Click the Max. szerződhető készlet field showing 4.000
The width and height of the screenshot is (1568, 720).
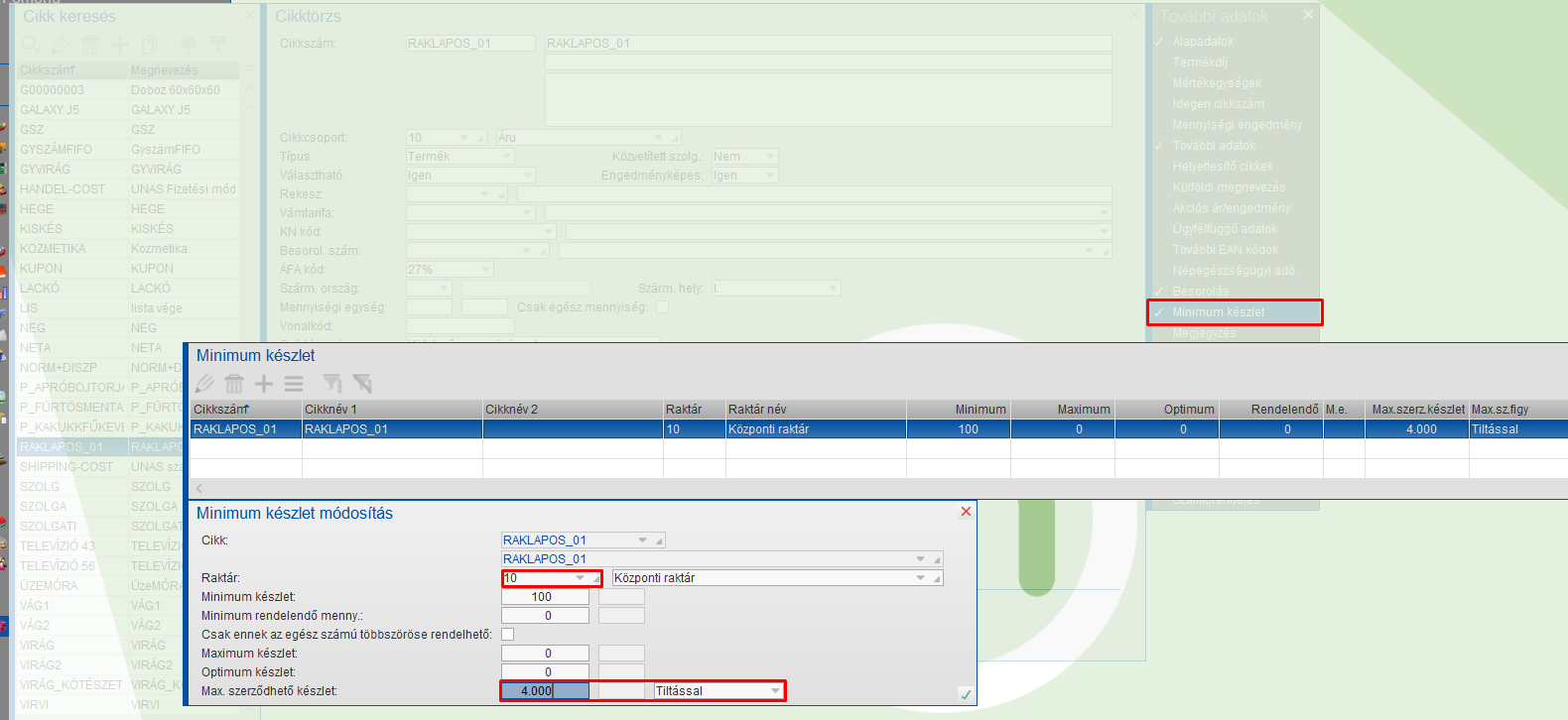(545, 691)
